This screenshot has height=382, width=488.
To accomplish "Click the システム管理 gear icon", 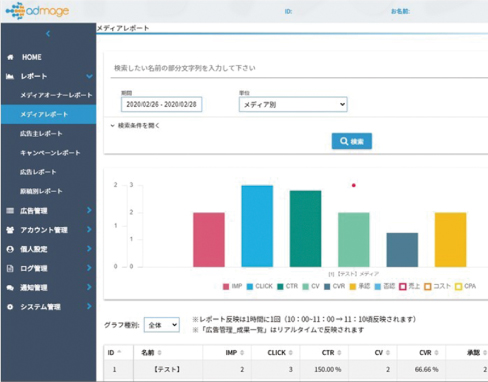I will click(x=10, y=307).
